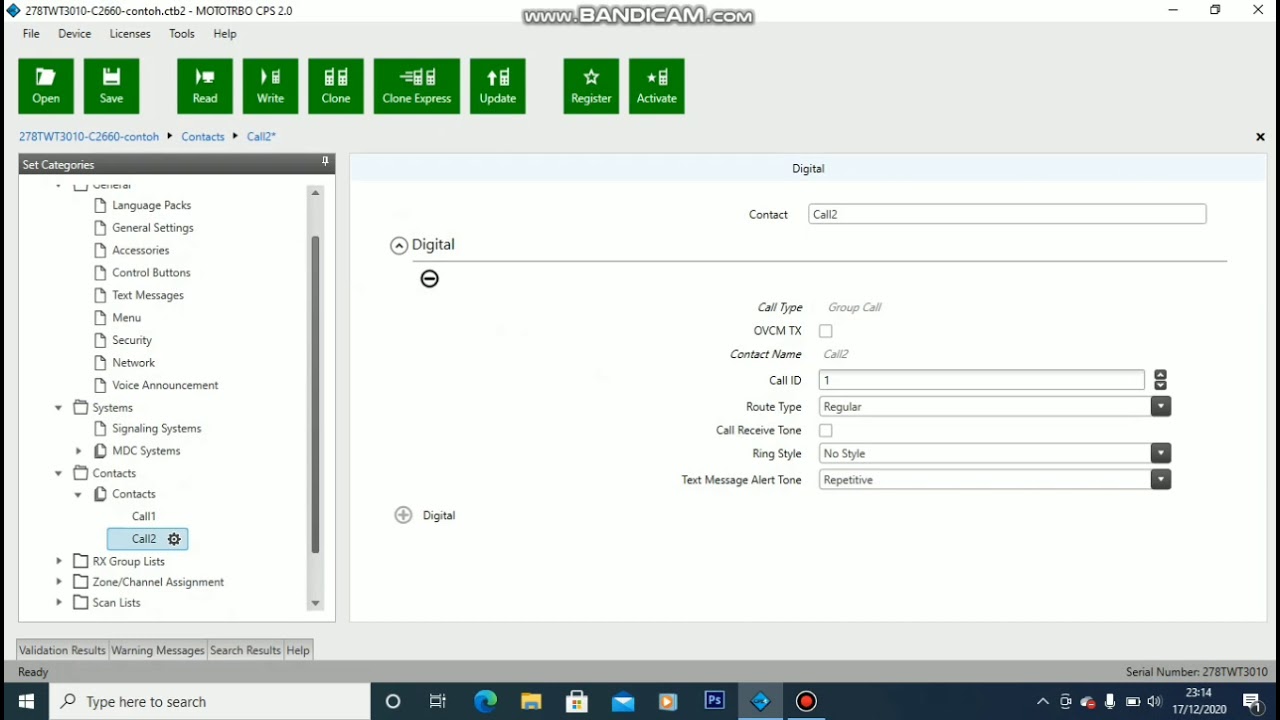Click the gear icon beside Call2

[x=174, y=539]
